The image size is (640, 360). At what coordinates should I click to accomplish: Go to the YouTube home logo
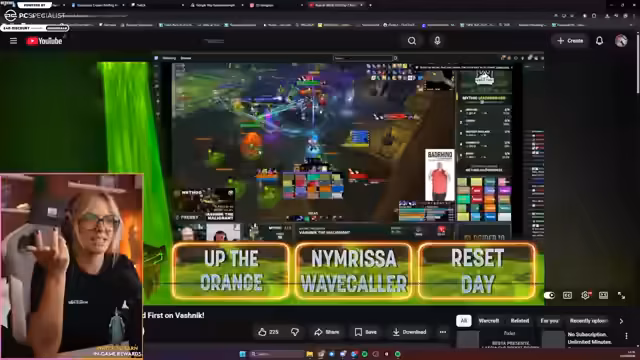pos(44,41)
